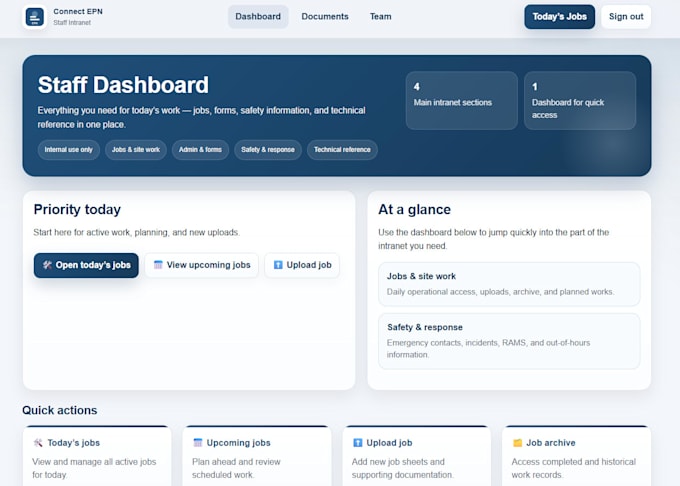This screenshot has height=486, width=680.
Task: Click the Main intranet sections stat card
Action: [462, 101]
